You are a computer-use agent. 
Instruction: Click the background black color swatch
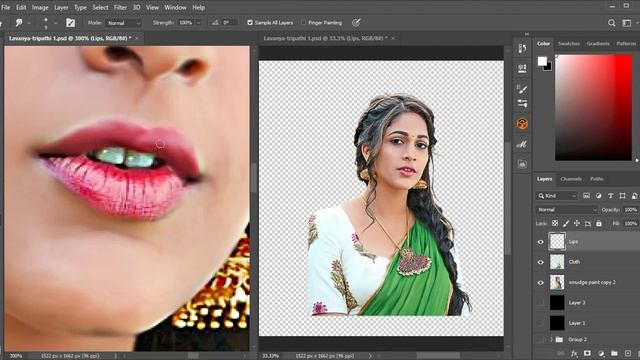pos(549,67)
